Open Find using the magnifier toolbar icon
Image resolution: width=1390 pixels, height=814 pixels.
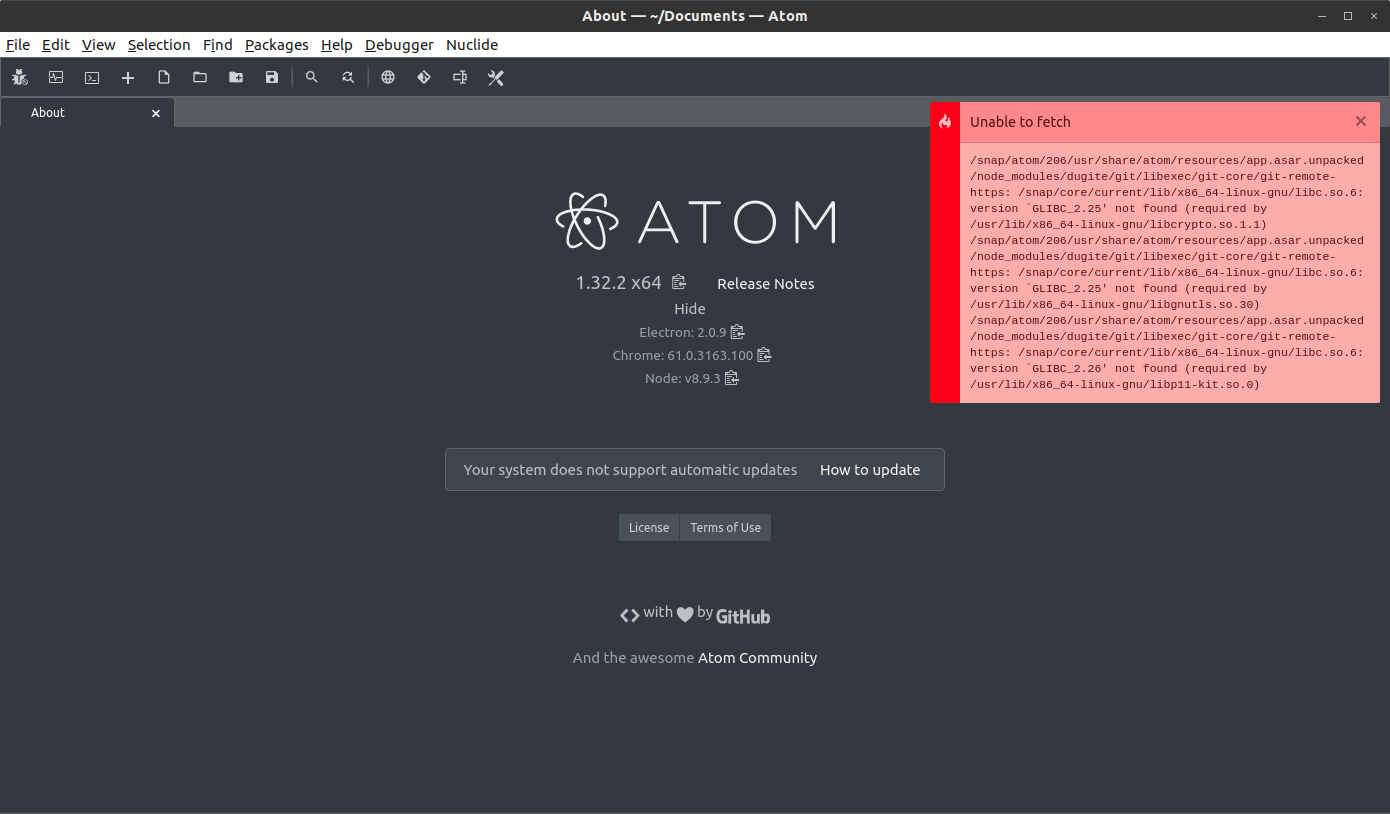tap(311, 77)
